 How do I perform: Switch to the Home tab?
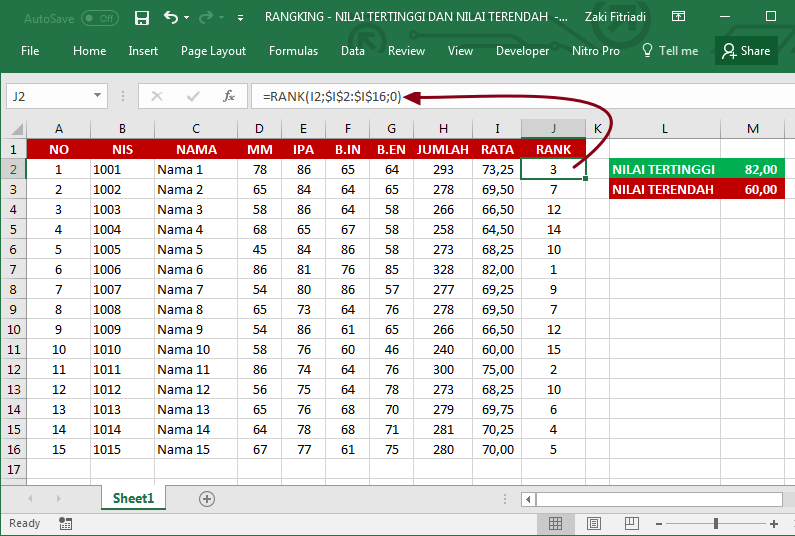90,51
